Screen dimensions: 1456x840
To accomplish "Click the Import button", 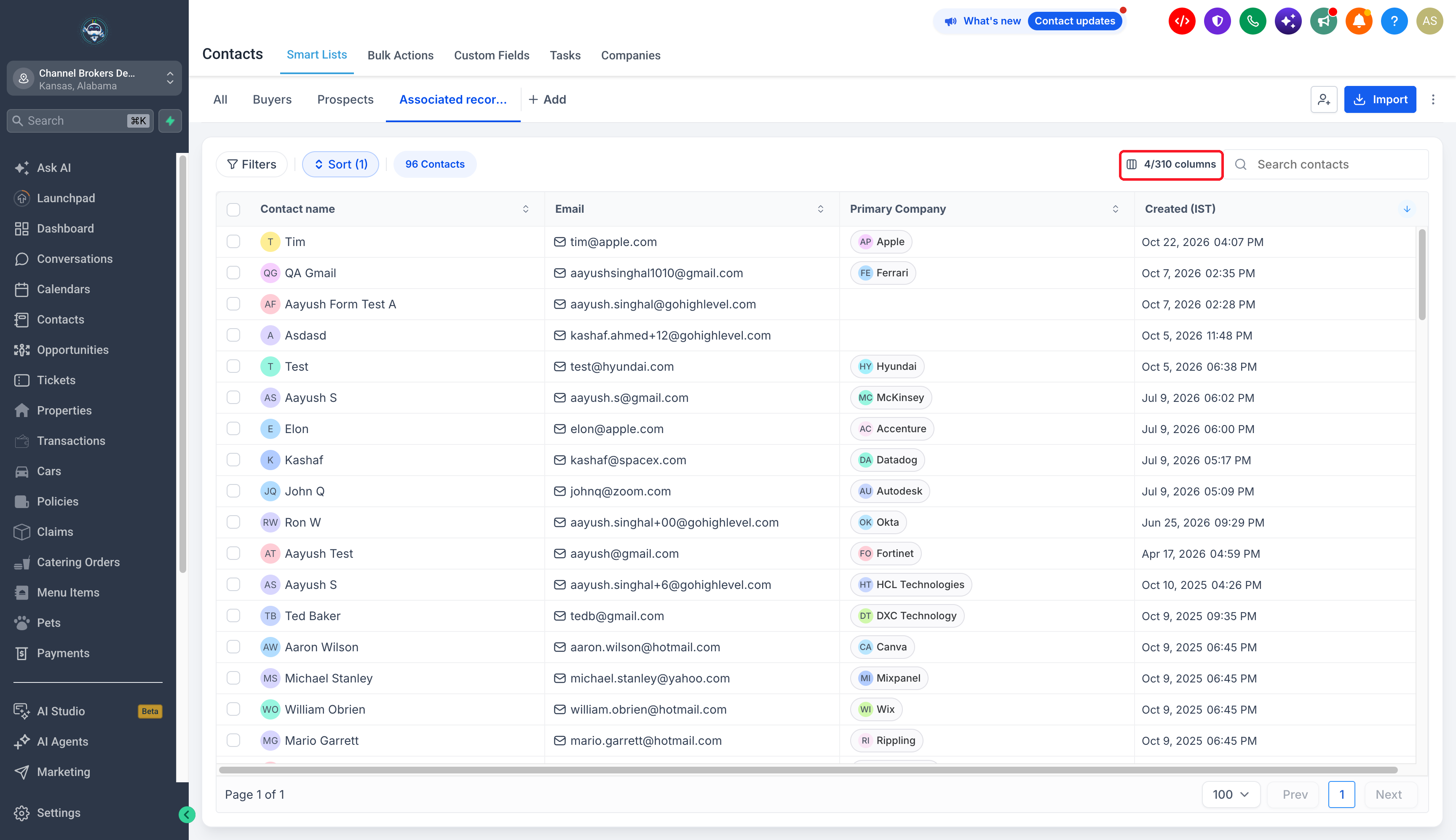I will coord(1380,99).
